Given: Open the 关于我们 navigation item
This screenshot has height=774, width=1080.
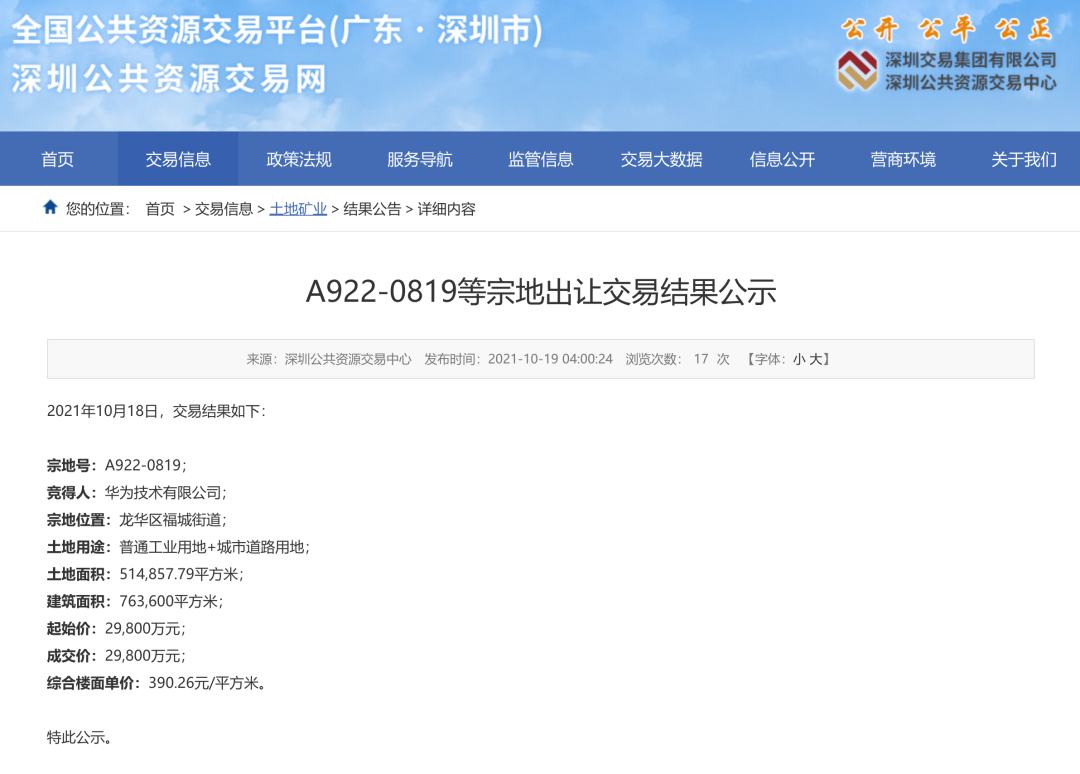Looking at the screenshot, I should coord(1023,159).
